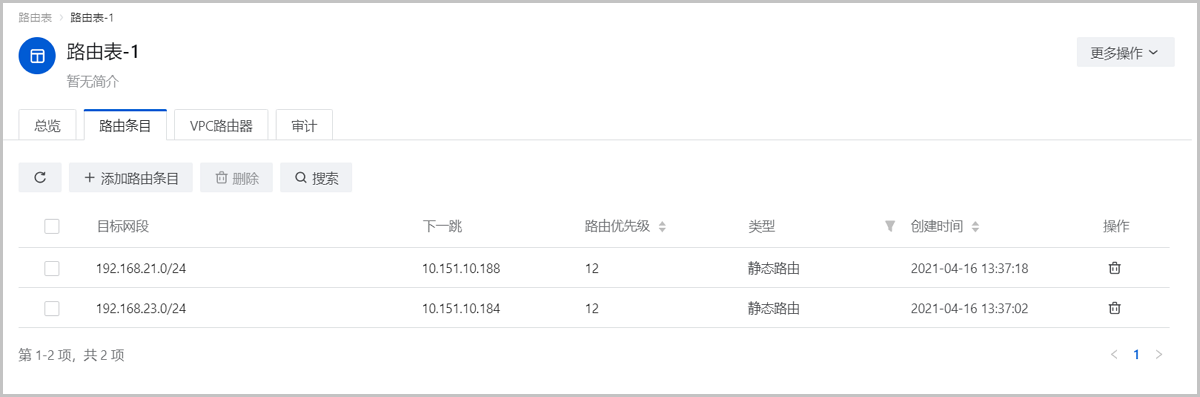1200x397 pixels.
Task: Go to next page arrow
Action: click(x=1159, y=354)
